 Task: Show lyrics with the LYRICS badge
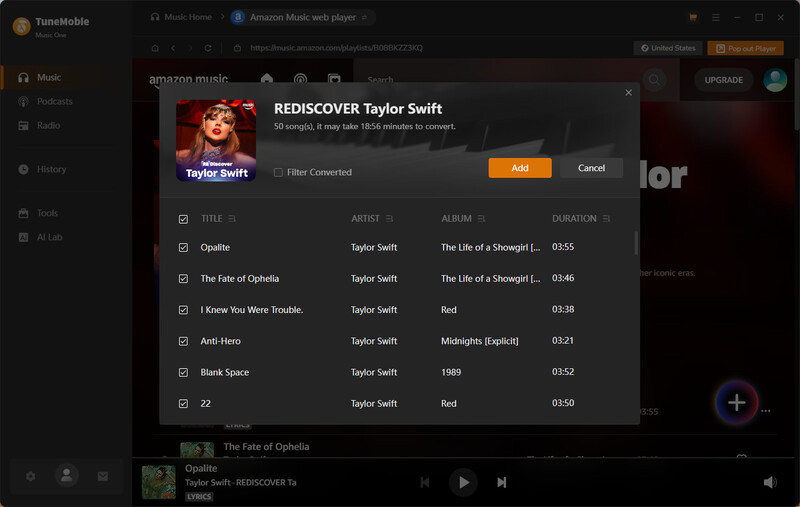[199, 496]
